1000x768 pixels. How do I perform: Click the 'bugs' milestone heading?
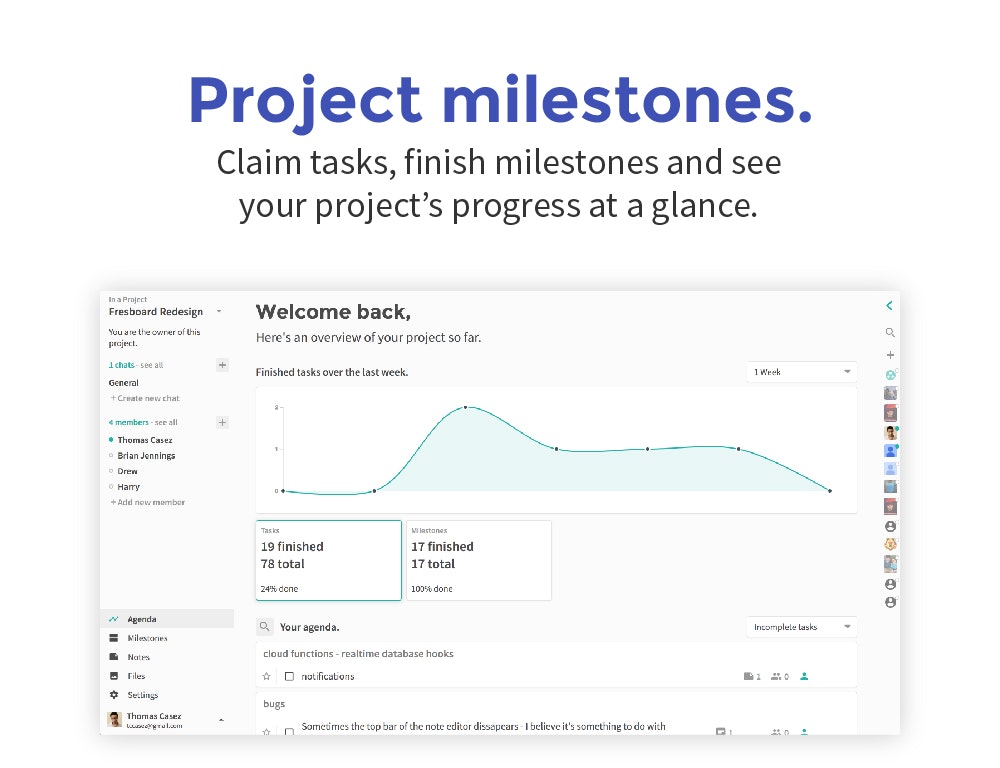274,704
